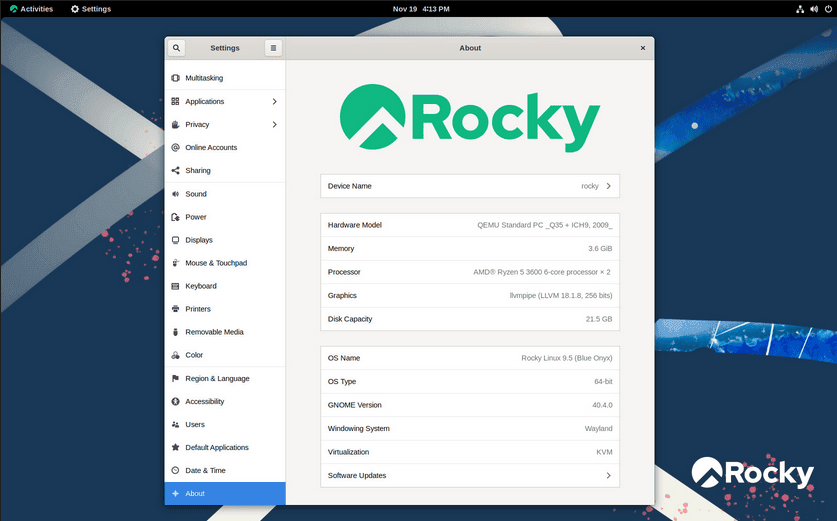
Task: Click the GNOME Version value 40.4.0
Action: point(602,405)
